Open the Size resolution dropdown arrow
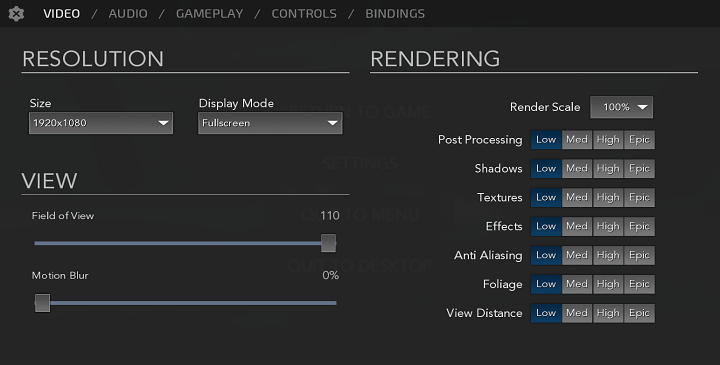 (163, 123)
